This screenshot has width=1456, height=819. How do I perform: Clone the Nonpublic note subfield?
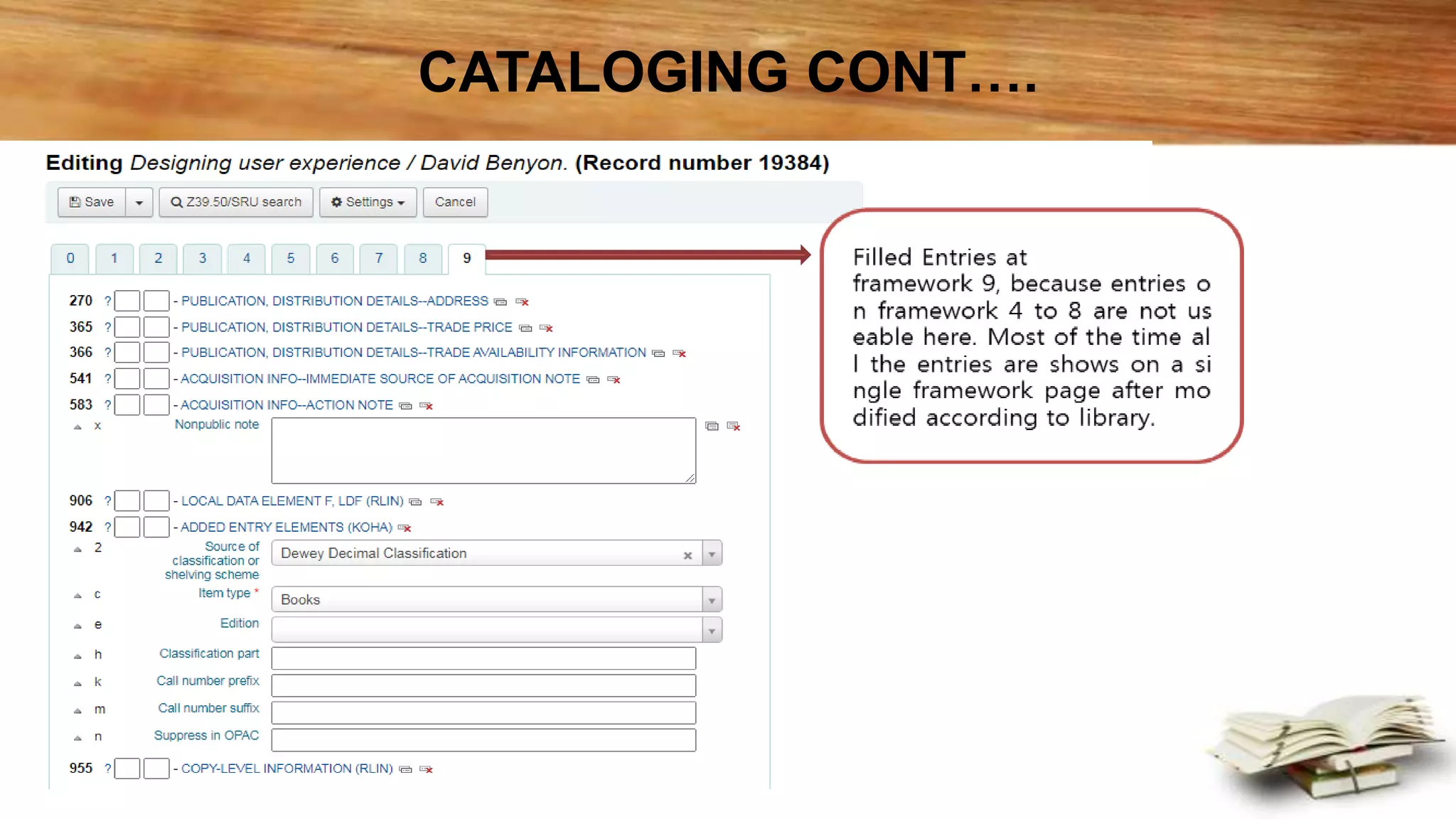[712, 427]
